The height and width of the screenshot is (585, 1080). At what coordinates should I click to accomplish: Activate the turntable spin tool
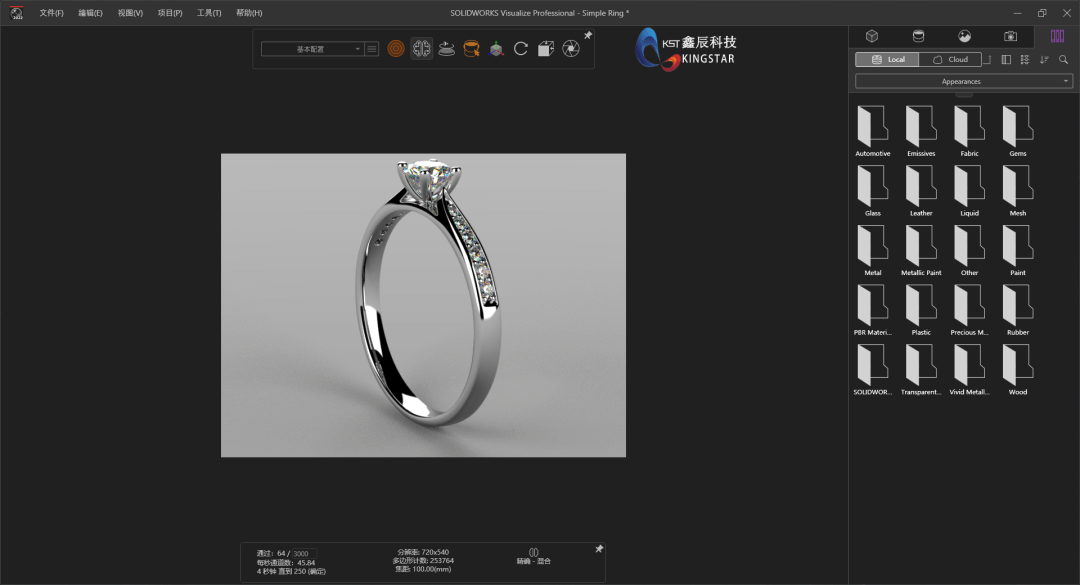point(446,48)
